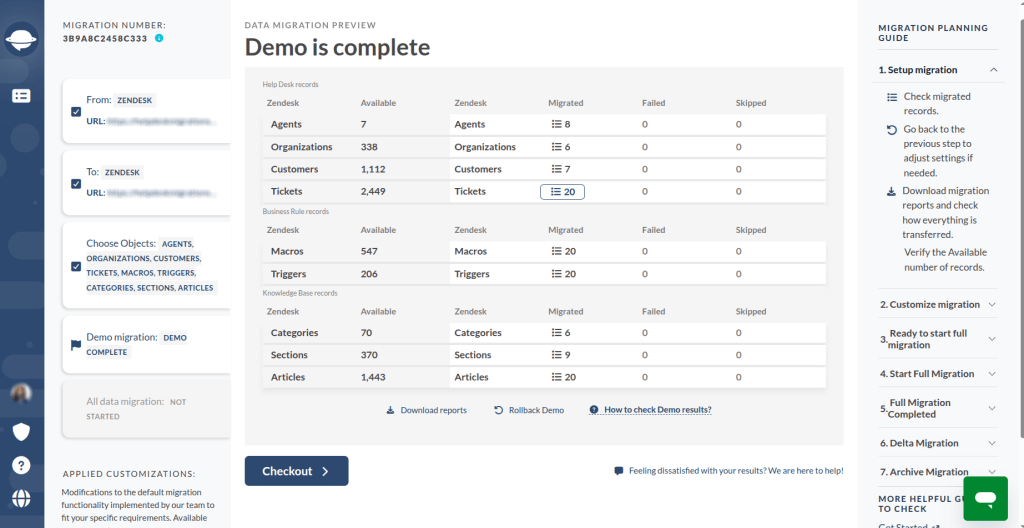Click the Checkout button
Image resolution: width=1024 pixels, height=528 pixels.
[296, 471]
